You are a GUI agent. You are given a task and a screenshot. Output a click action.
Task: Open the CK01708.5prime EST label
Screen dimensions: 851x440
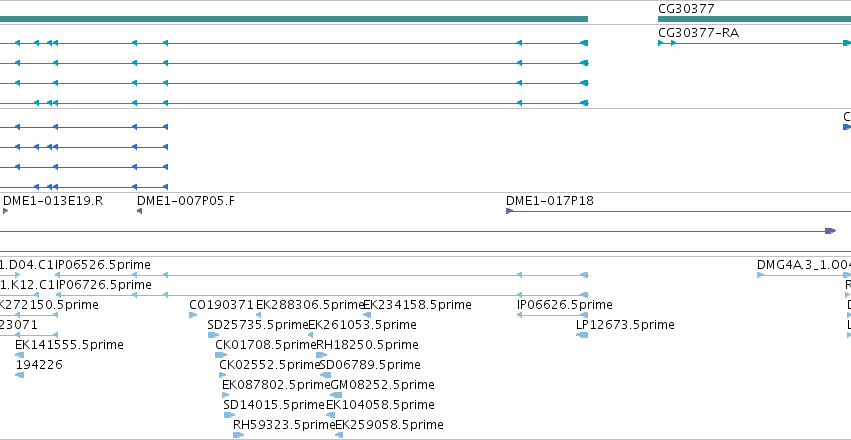point(265,345)
